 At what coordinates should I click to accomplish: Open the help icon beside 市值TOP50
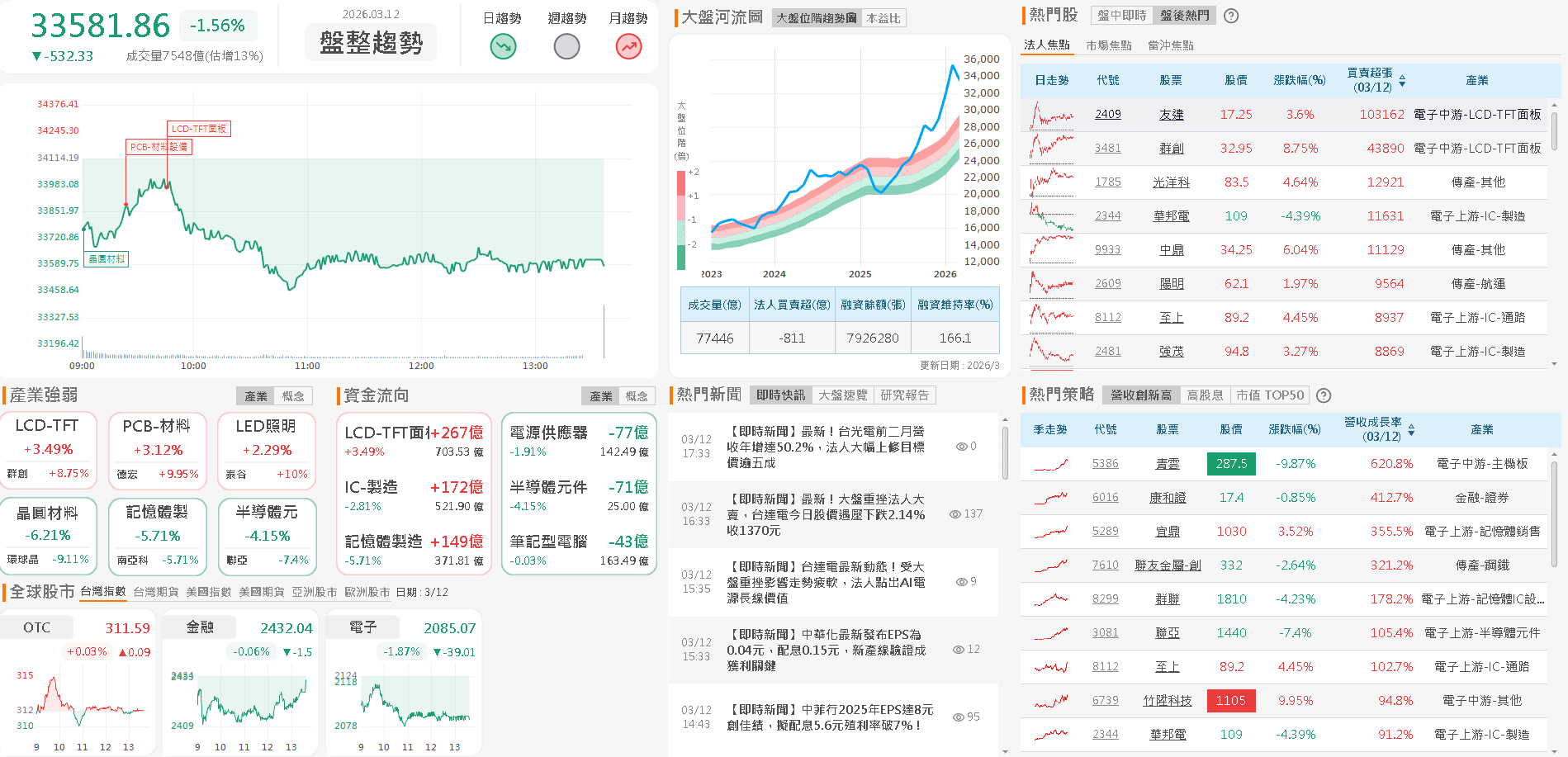[x=1324, y=395]
